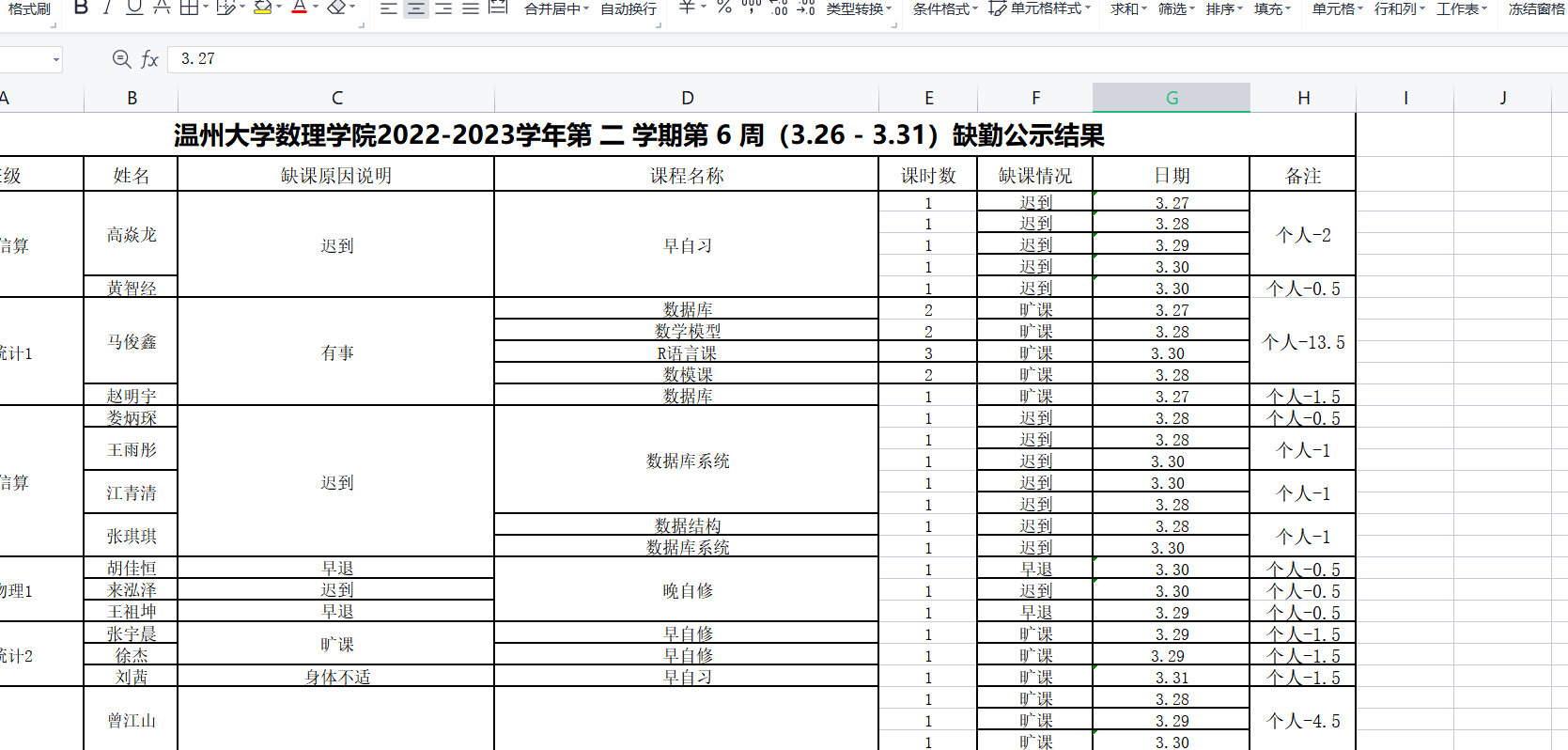Click the borders grid icon
Screen dimensions: 1568x750
click(x=189, y=8)
